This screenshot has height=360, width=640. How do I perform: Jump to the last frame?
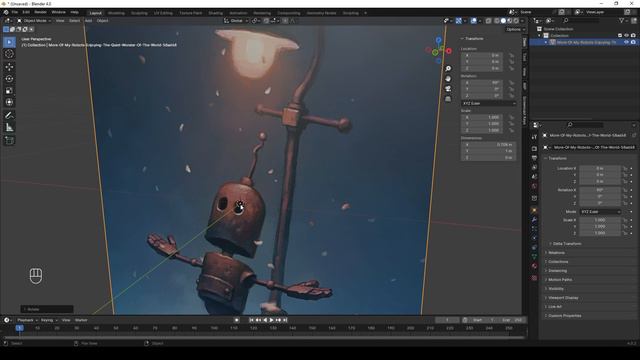tap(285, 320)
